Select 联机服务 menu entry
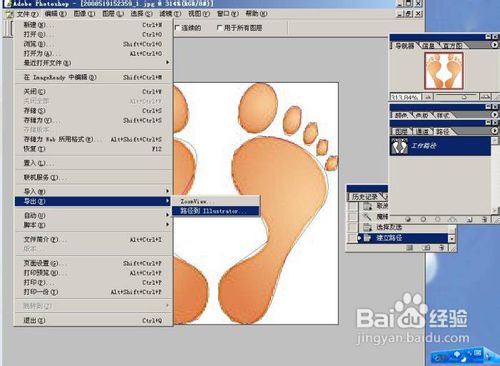Screen dimensions: 500x366 coord(93,177)
